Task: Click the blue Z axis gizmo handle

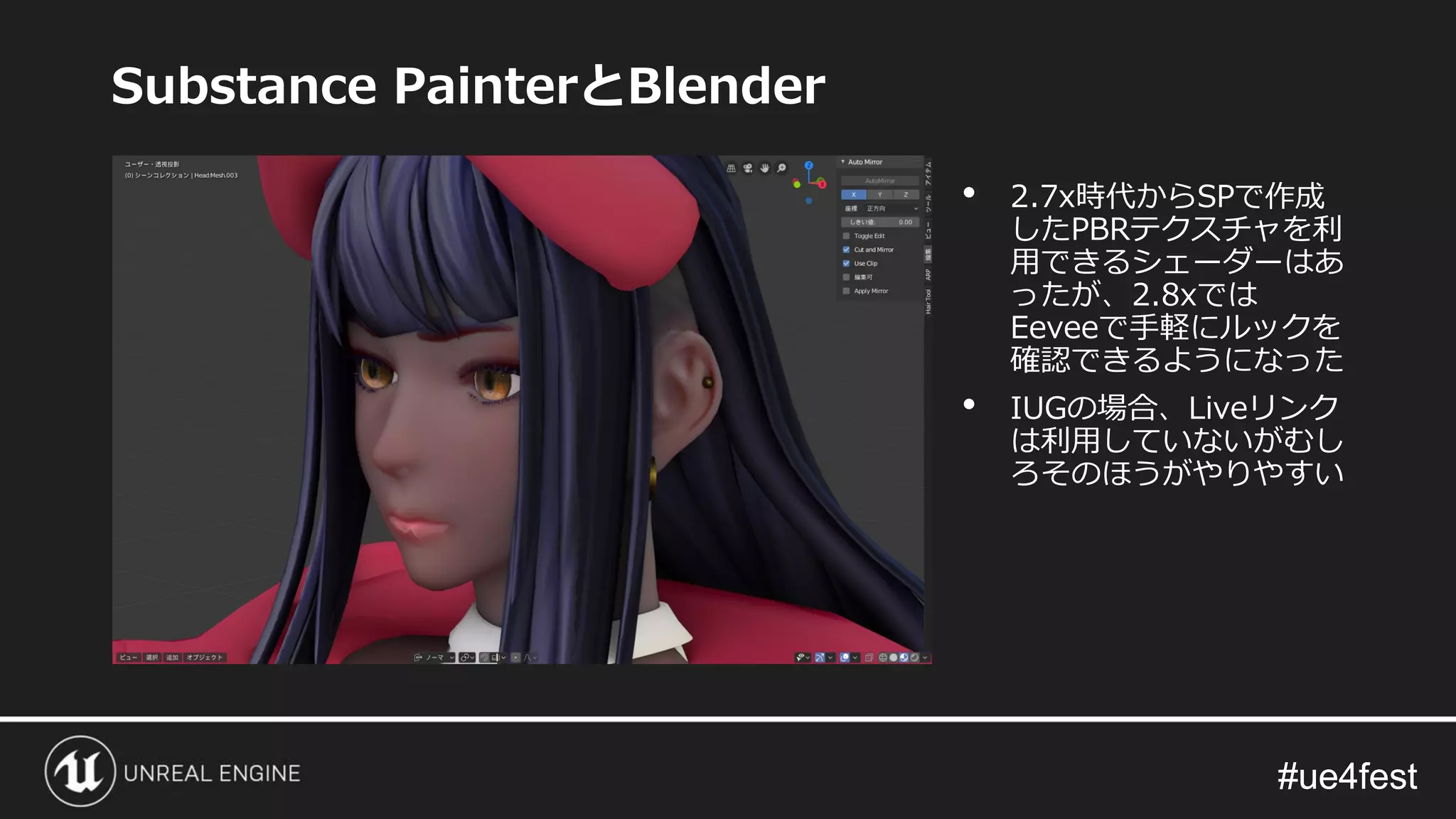Action: (x=809, y=166)
